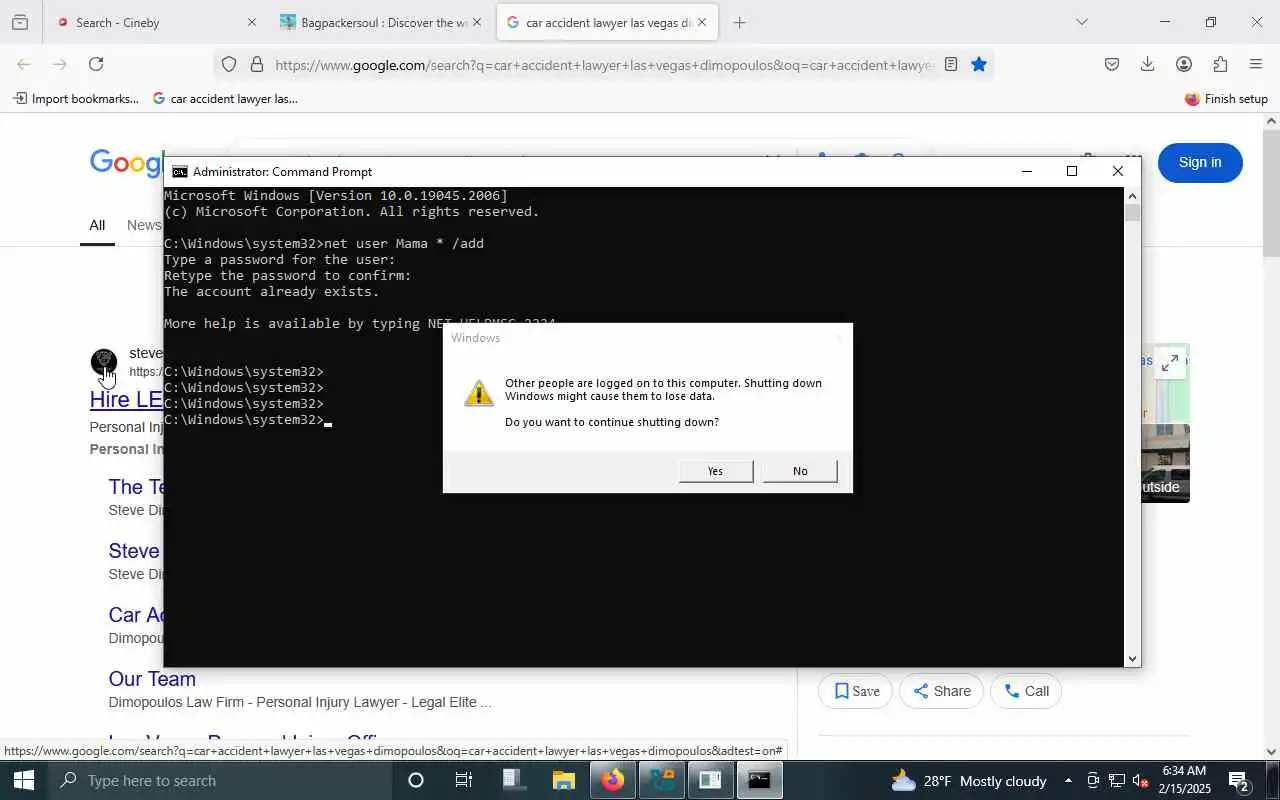Viewport: 1280px width, 800px height.
Task: Show hidden system tray icons
Action: coord(1068,781)
